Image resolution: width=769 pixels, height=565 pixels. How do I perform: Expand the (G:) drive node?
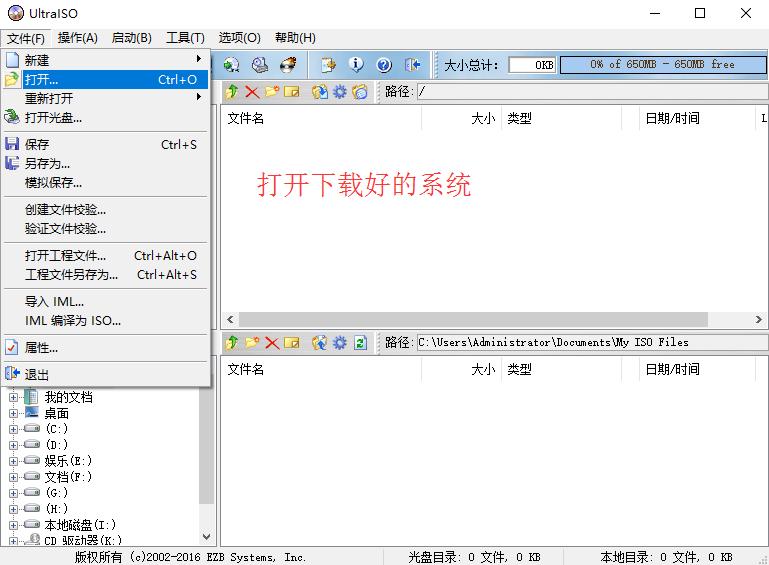(x=14, y=493)
